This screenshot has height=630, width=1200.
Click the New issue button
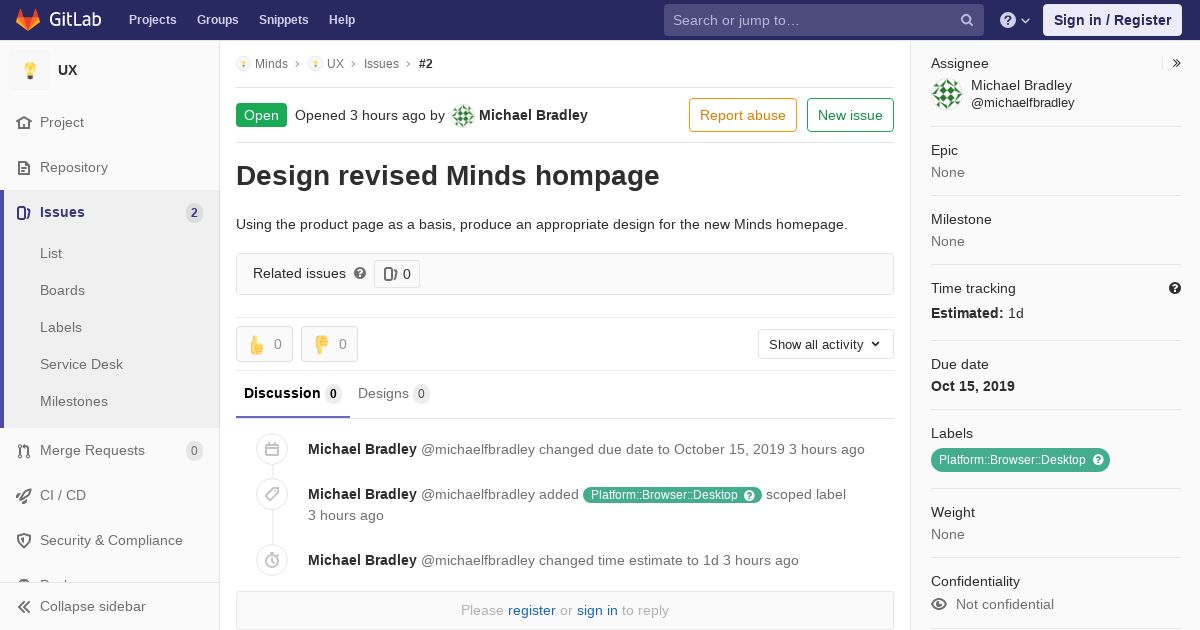(850, 115)
